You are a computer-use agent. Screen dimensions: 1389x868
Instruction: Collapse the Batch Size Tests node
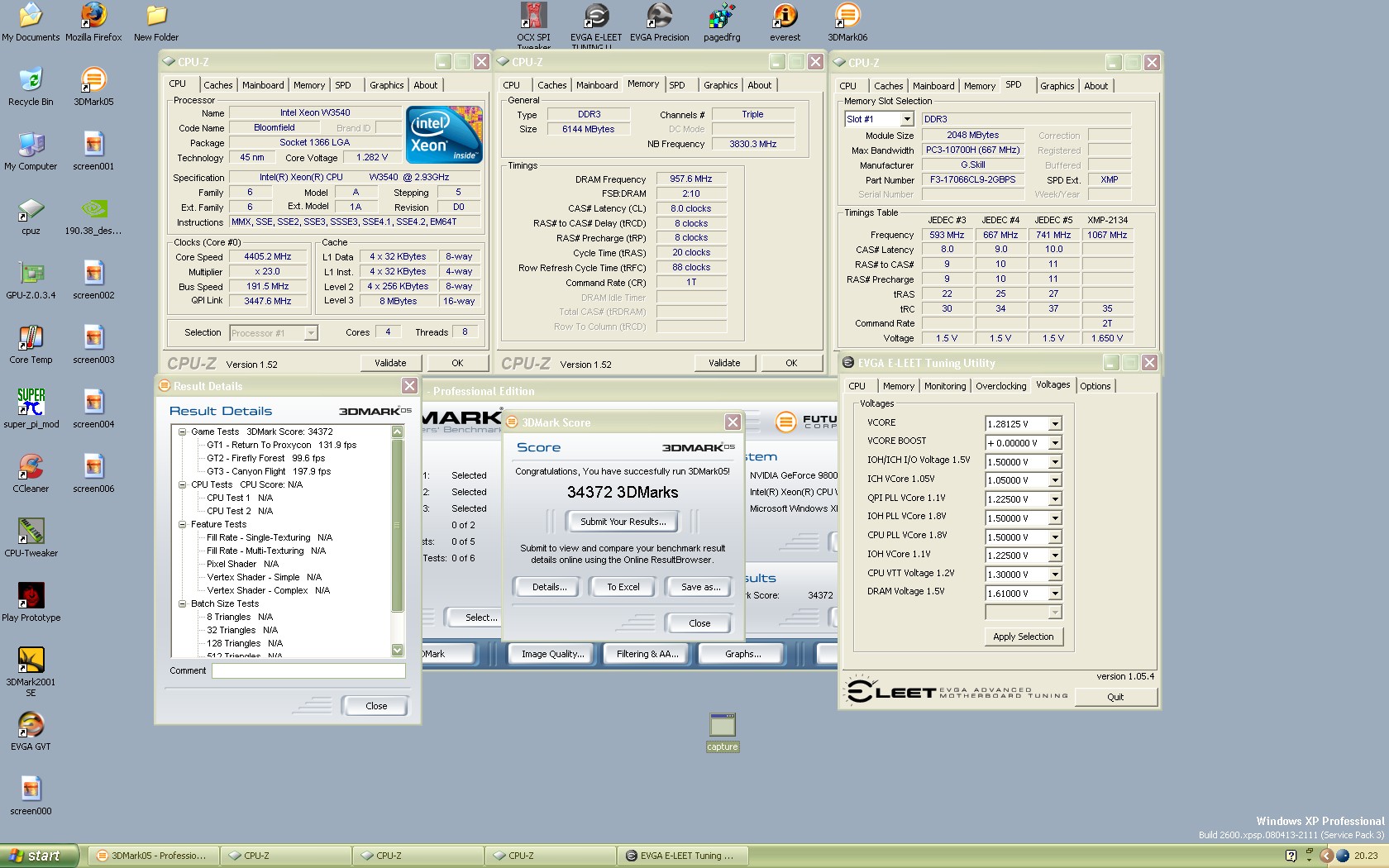point(182,603)
